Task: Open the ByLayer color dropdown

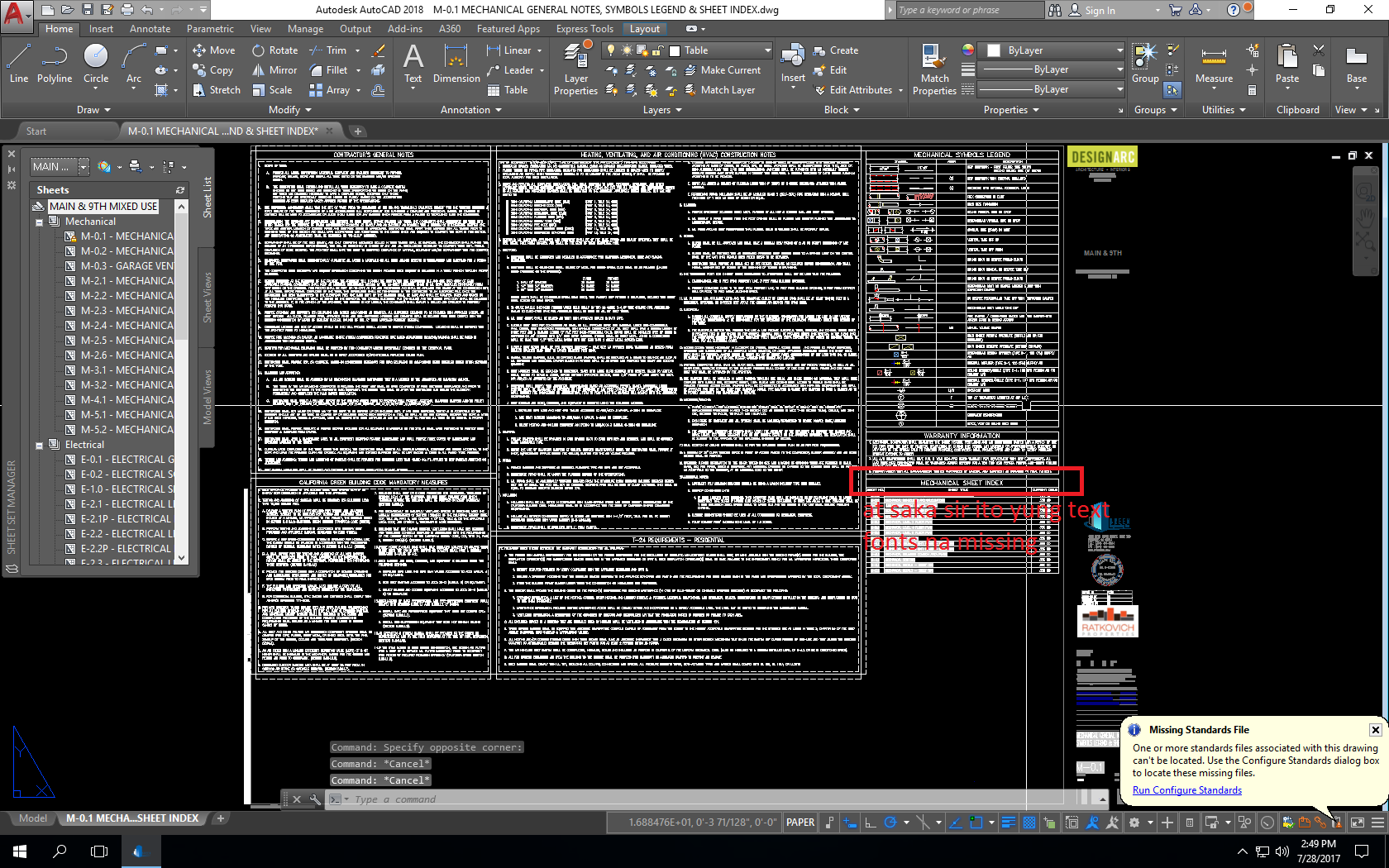Action: (1052, 50)
